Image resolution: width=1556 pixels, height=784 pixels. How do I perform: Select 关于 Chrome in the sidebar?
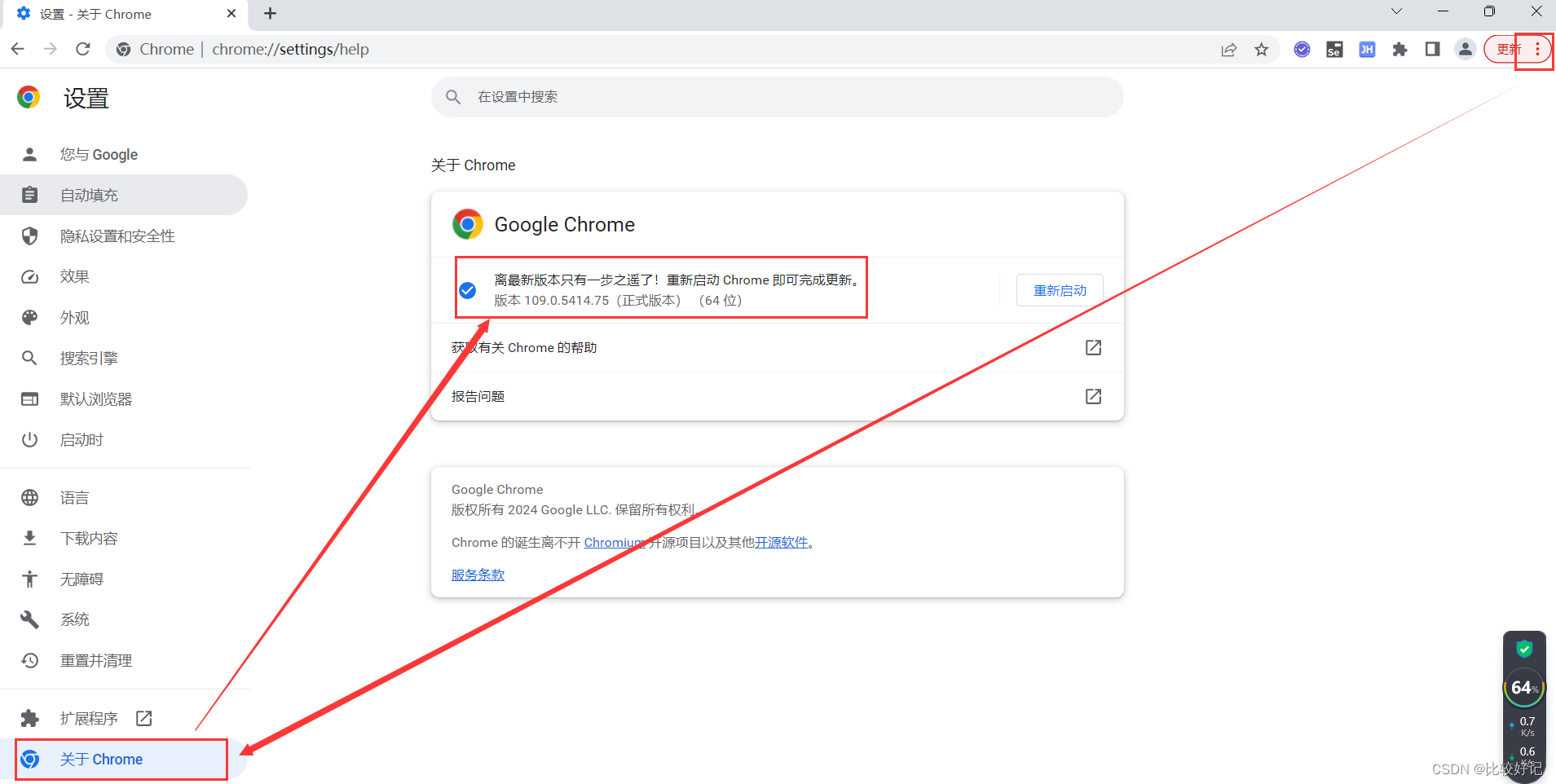pos(124,760)
